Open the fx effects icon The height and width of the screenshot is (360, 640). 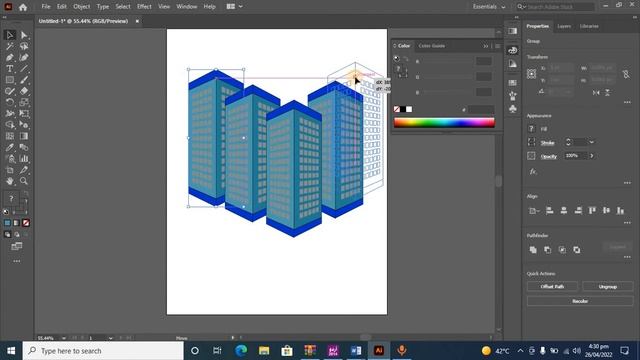click(533, 171)
